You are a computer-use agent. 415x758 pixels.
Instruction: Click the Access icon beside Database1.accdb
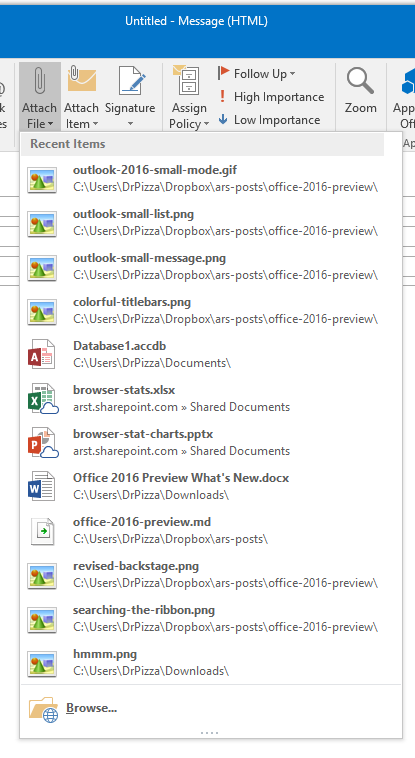tap(41, 354)
